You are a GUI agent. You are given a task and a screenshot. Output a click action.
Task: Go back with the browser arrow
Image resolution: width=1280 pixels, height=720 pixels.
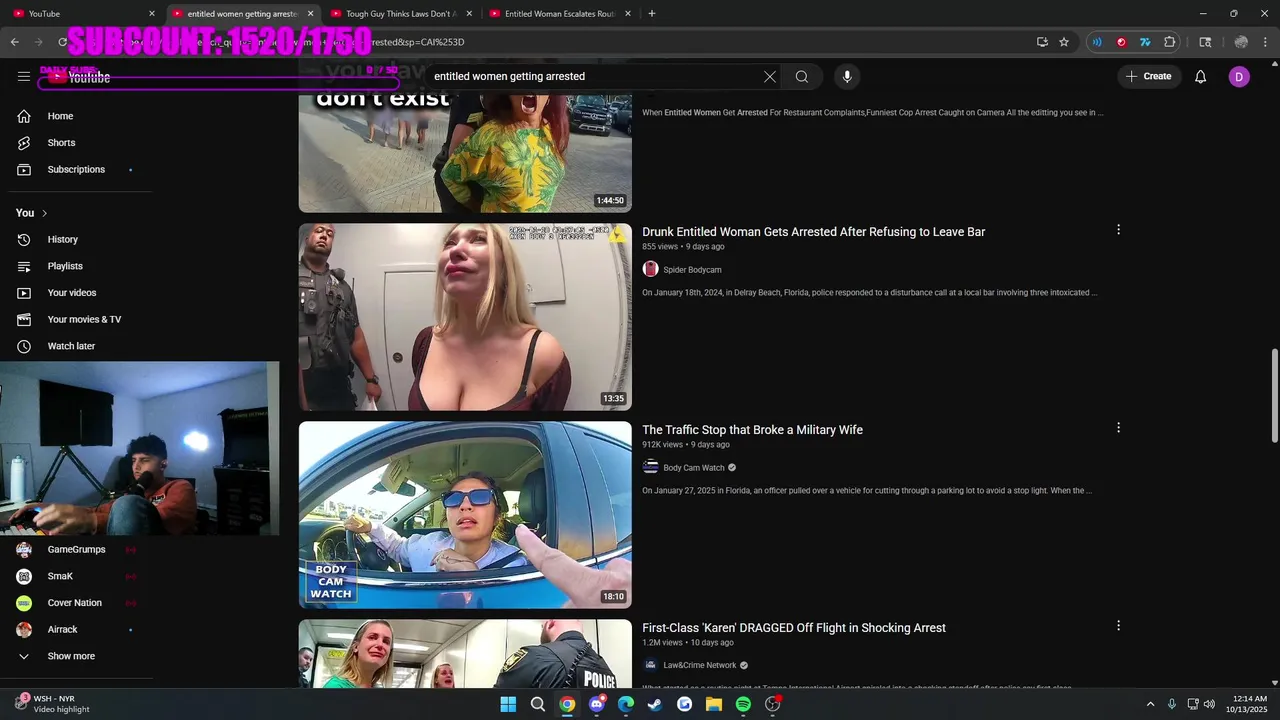(x=14, y=42)
